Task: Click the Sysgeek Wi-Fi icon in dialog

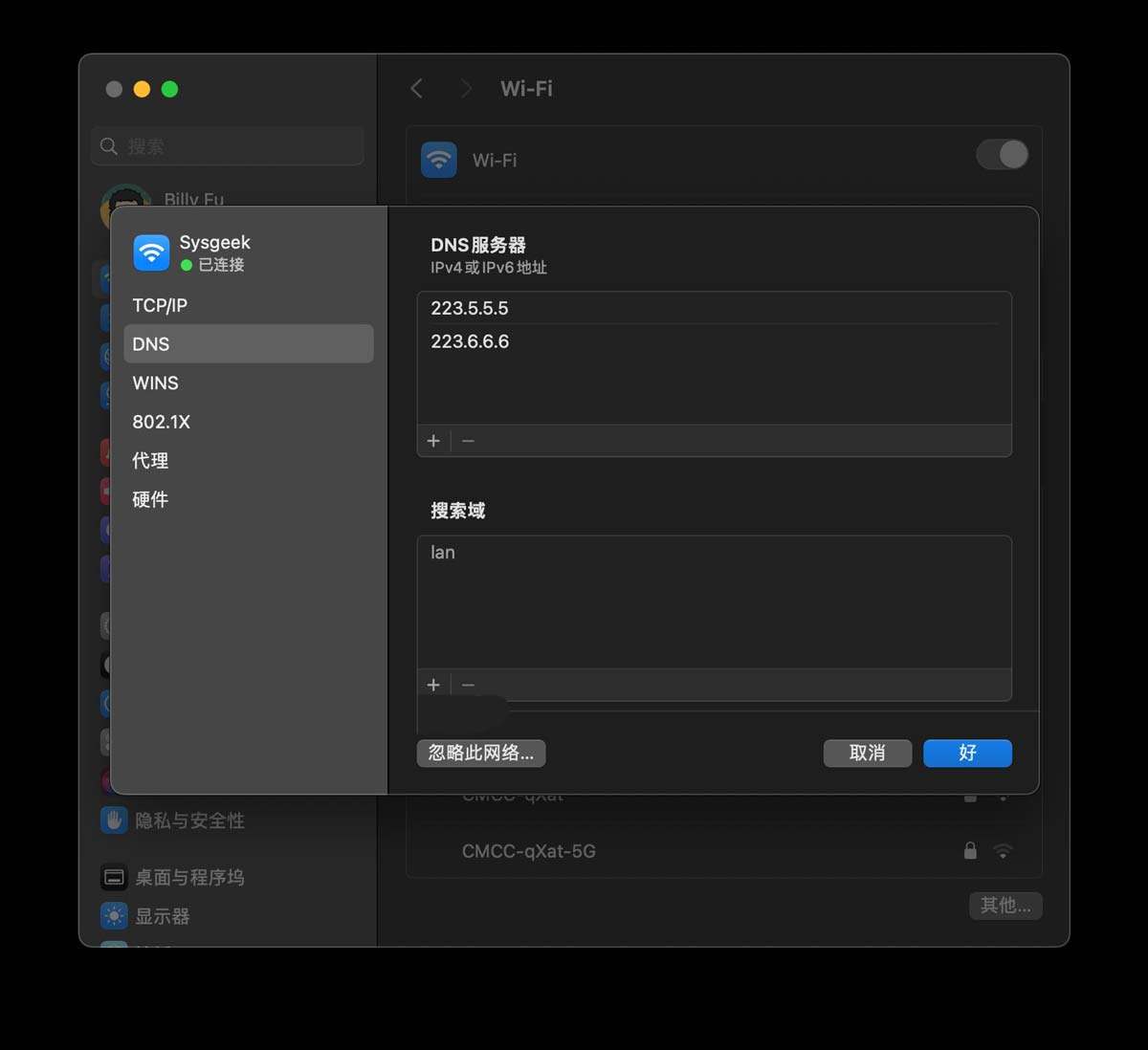Action: coord(151,252)
